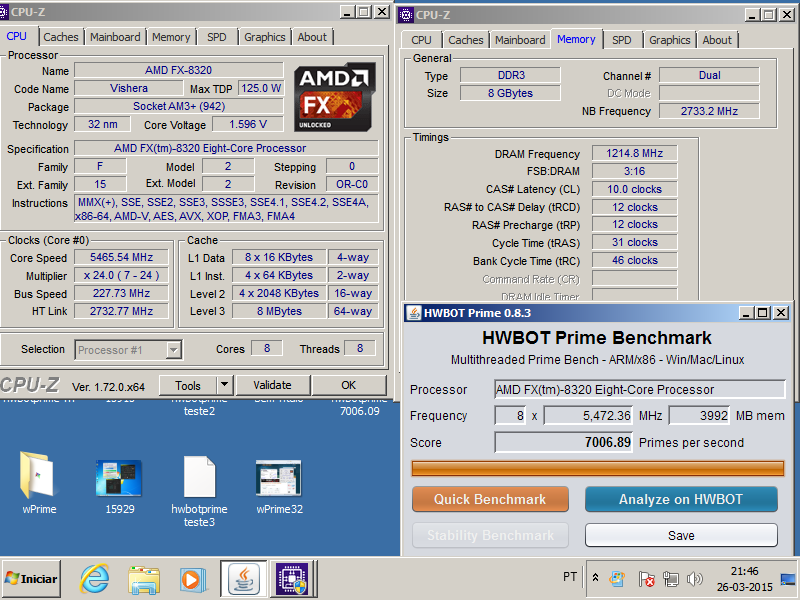Open SPD tab in left CPU-Z window
Screen dimensions: 800x600
(216, 37)
